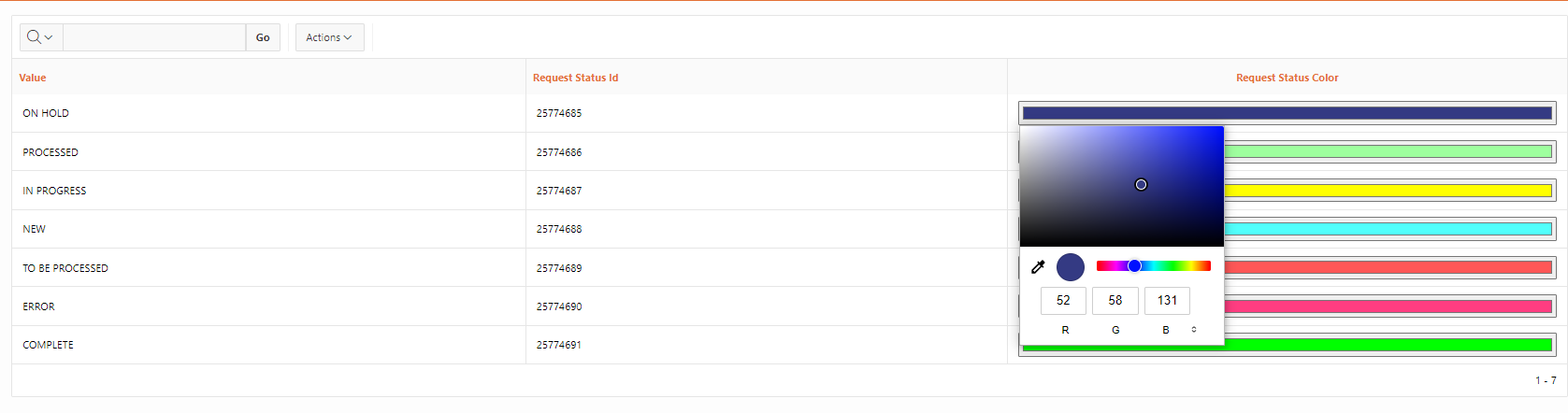Open the search column magnifier dropdown
Viewport: 1568px width, 413px height.
click(40, 37)
